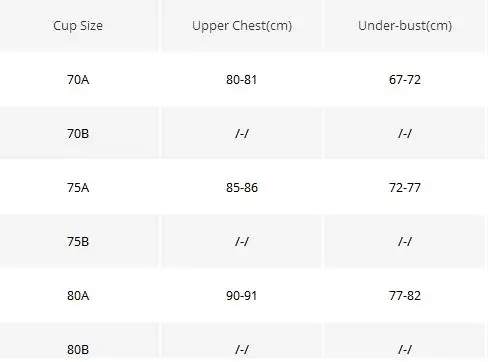This screenshot has width=488, height=362.
Task: Click the 75B under-bust placeholder cell
Action: click(x=405, y=242)
